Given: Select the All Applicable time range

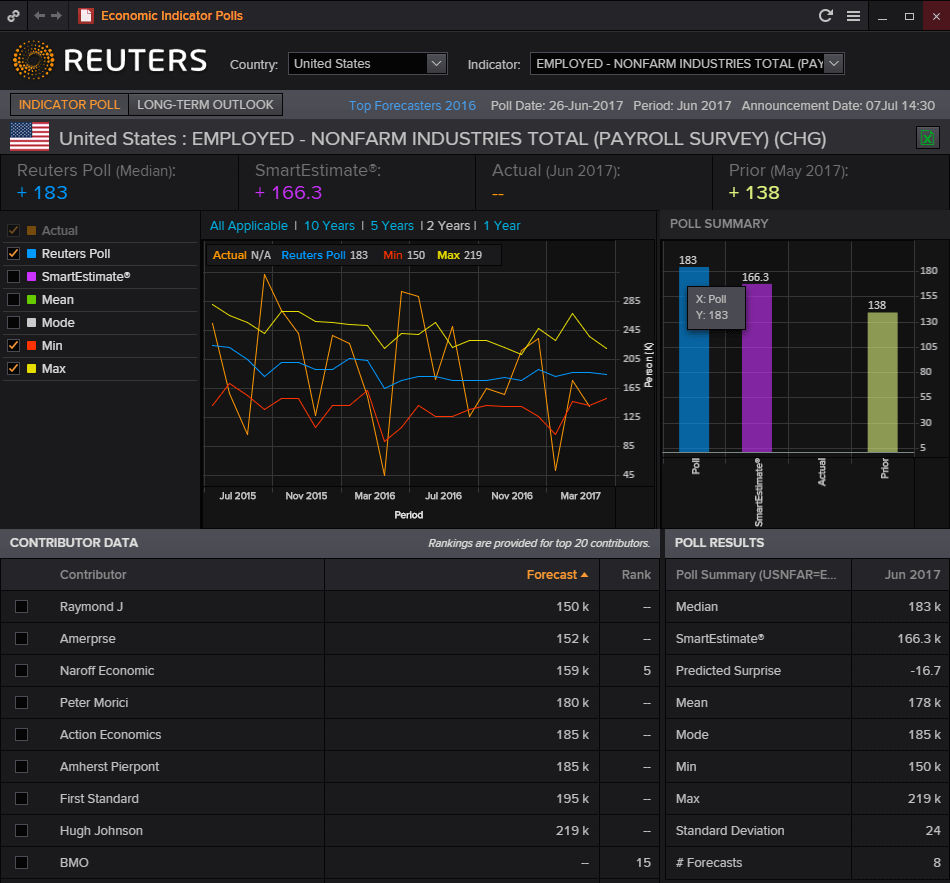Looking at the screenshot, I should pyautogui.click(x=248, y=225).
